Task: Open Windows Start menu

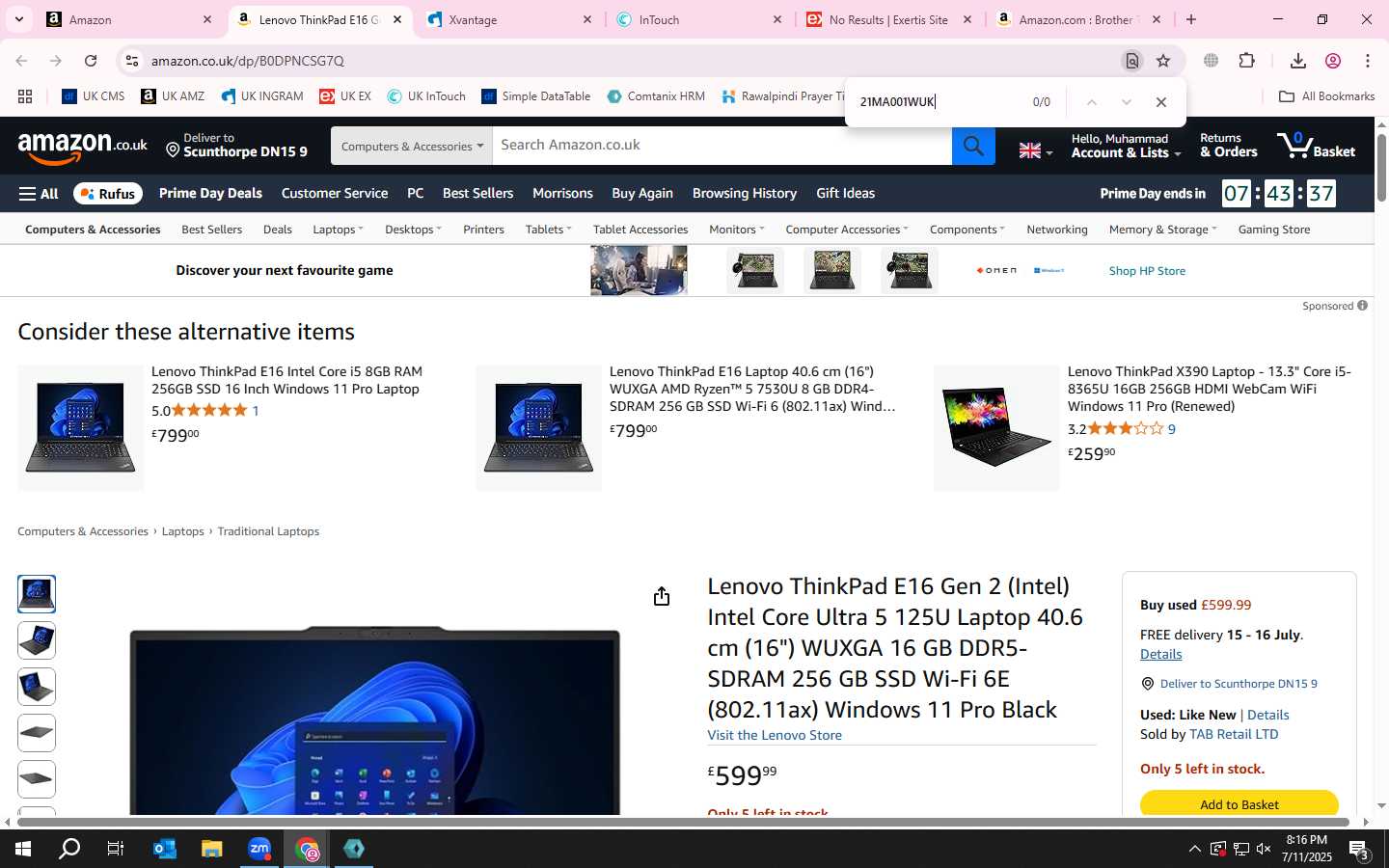Action: [x=23, y=849]
